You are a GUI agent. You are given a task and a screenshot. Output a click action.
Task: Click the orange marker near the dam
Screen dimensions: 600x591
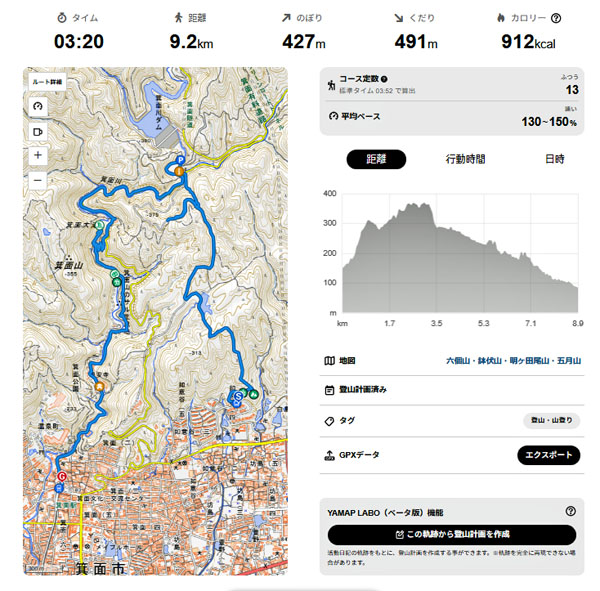point(180,171)
